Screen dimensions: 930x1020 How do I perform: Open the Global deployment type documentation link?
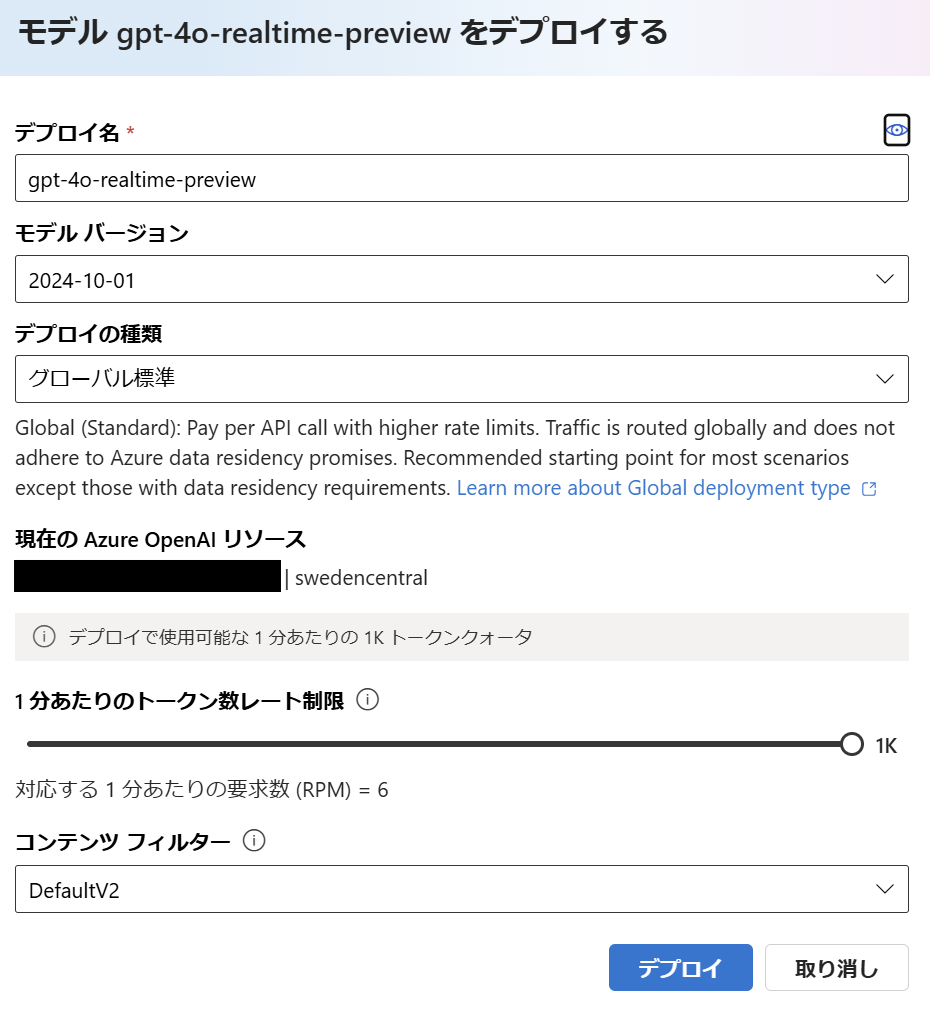pyautogui.click(x=655, y=488)
